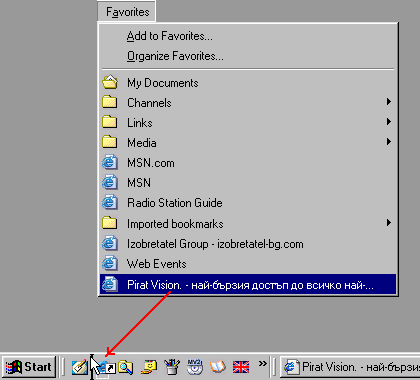
Task: Click the My Documents folder icon
Action: point(110,82)
